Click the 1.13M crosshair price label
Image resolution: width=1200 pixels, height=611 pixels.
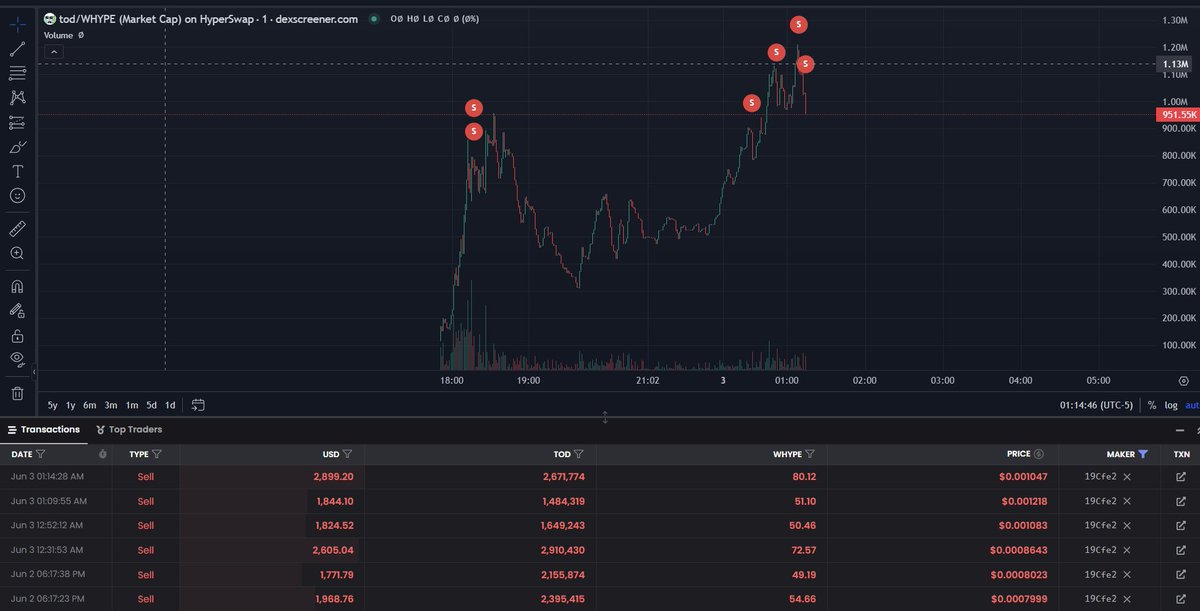click(x=1175, y=64)
